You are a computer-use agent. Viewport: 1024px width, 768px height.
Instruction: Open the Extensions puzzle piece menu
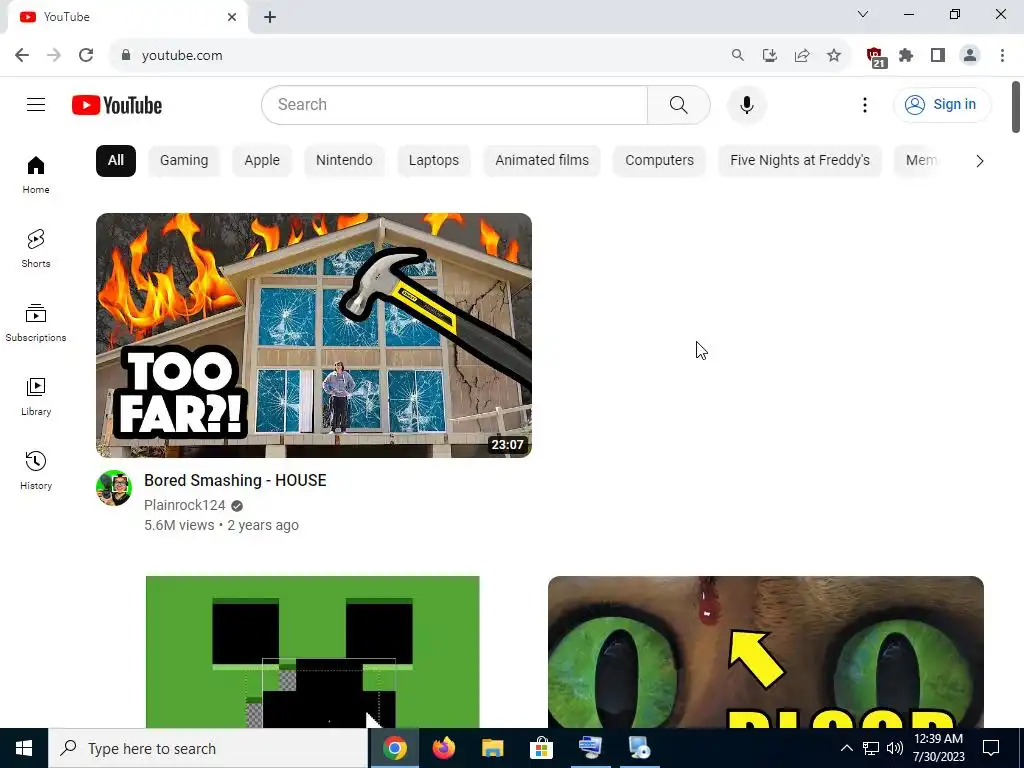906,56
